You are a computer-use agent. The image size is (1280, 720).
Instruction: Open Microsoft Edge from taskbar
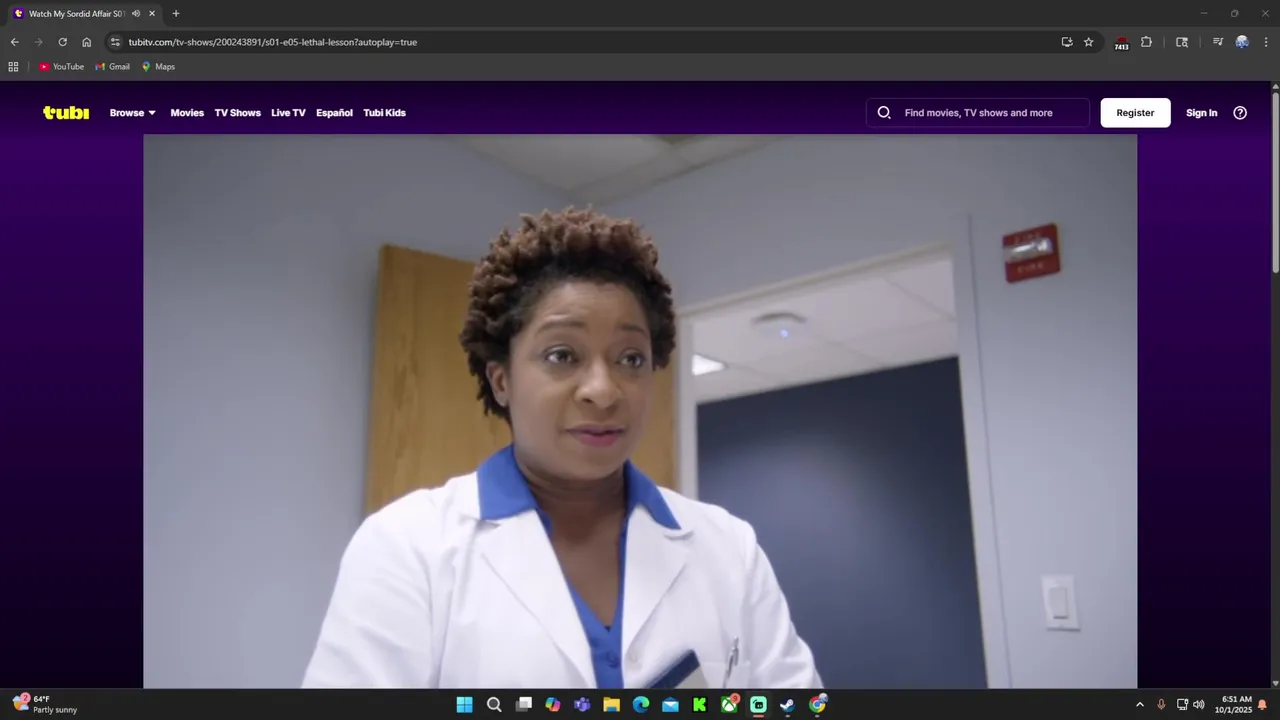[641, 705]
